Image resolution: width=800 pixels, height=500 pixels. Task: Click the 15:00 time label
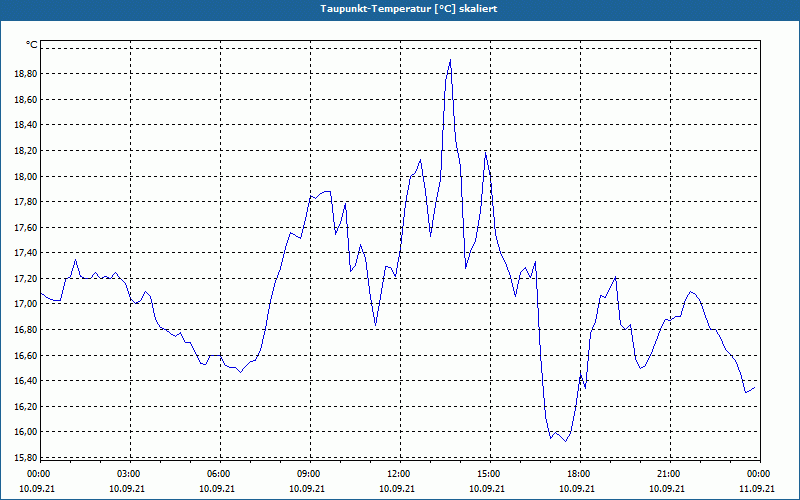(x=490, y=474)
